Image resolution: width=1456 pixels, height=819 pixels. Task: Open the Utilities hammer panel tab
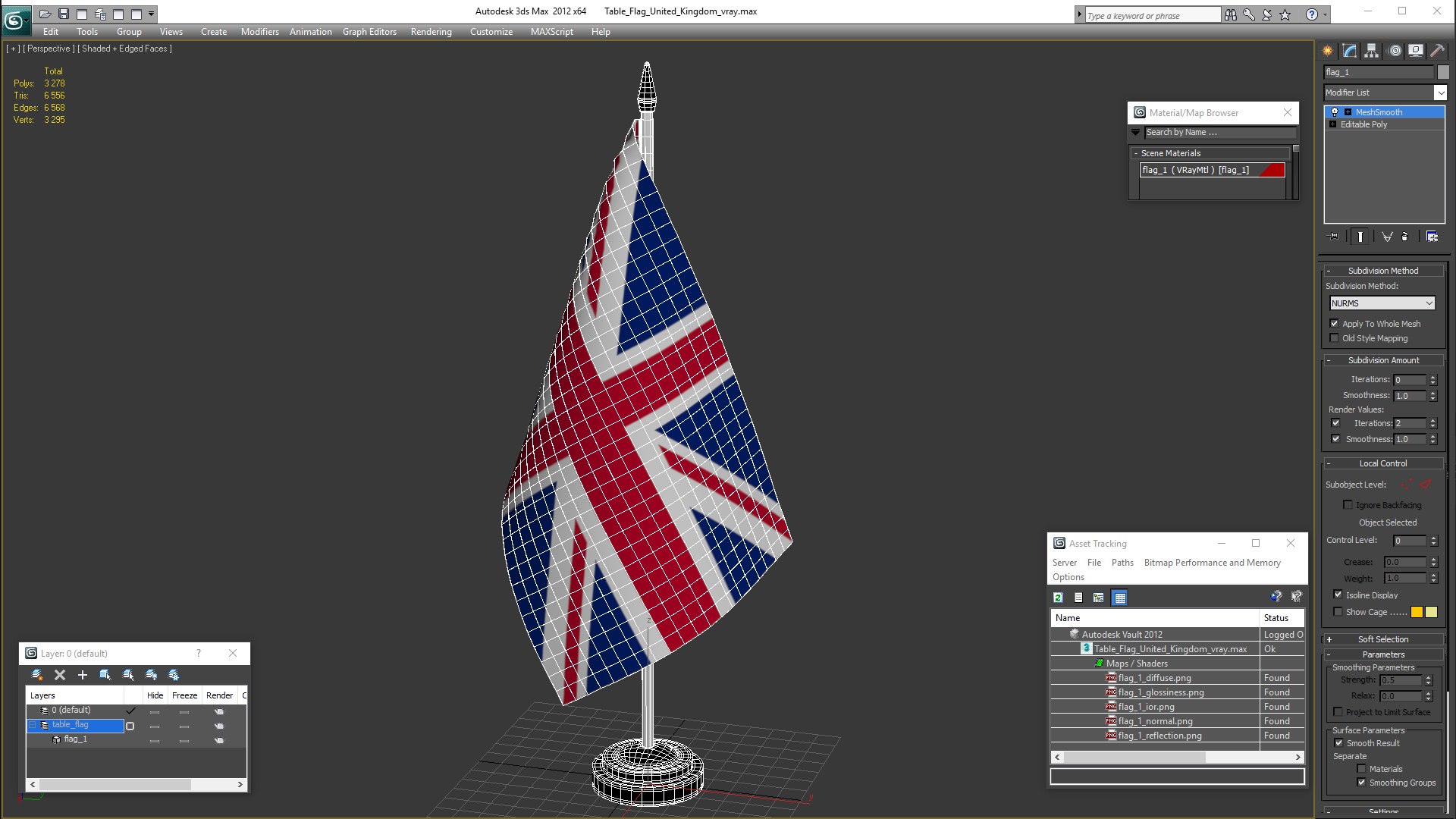click(x=1437, y=51)
